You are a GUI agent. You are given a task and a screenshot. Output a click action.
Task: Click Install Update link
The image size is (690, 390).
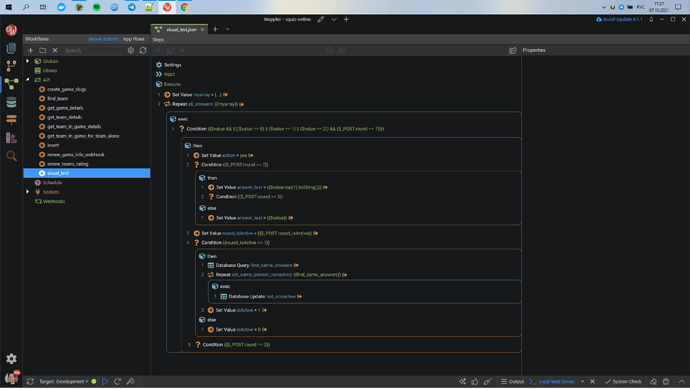619,19
